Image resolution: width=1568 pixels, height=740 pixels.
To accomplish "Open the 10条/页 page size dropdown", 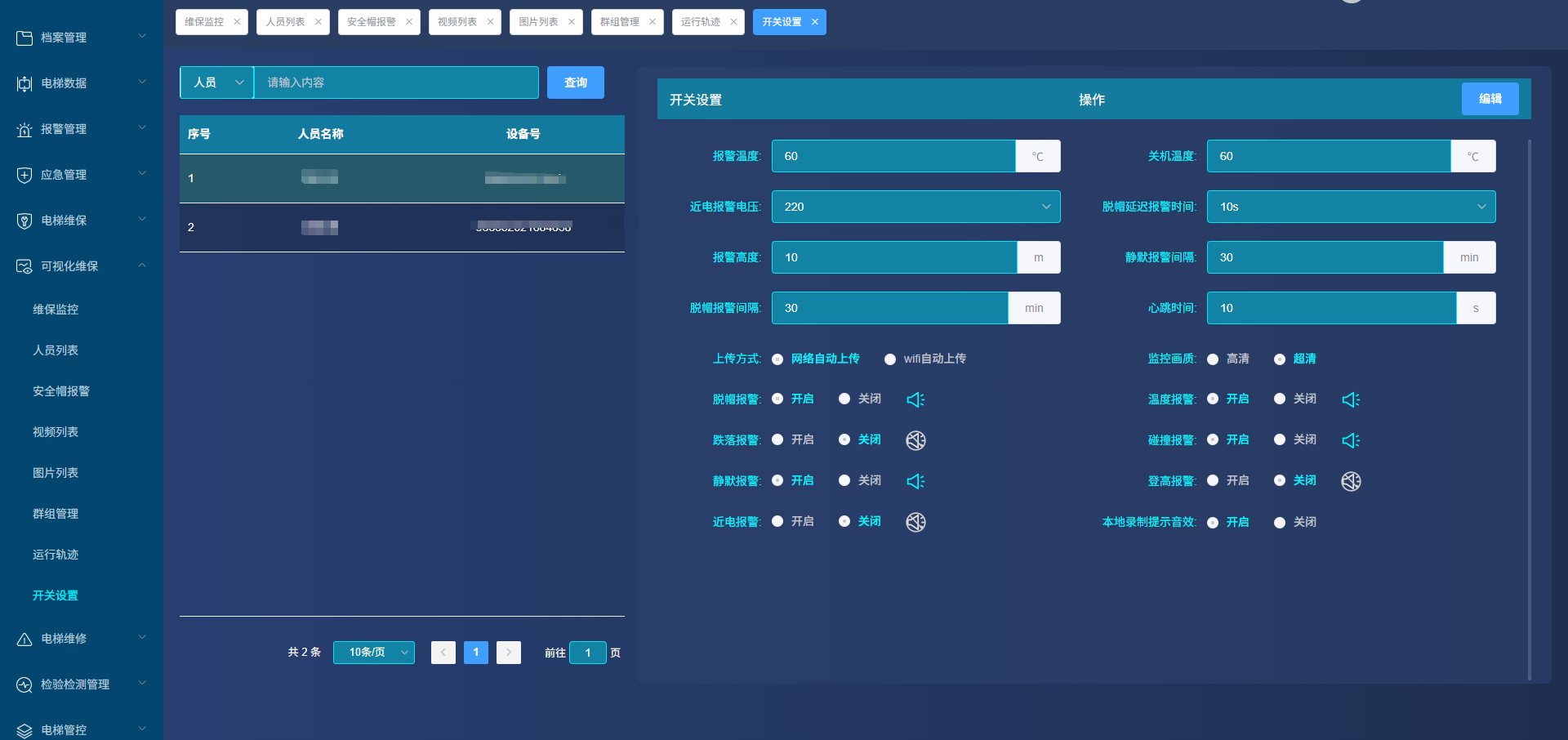I will pyautogui.click(x=373, y=653).
